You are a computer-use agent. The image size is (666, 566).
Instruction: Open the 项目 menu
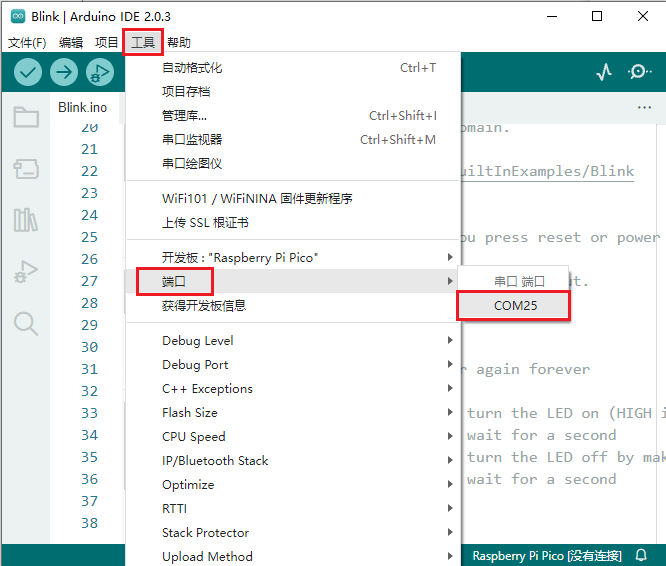pyautogui.click(x=106, y=42)
